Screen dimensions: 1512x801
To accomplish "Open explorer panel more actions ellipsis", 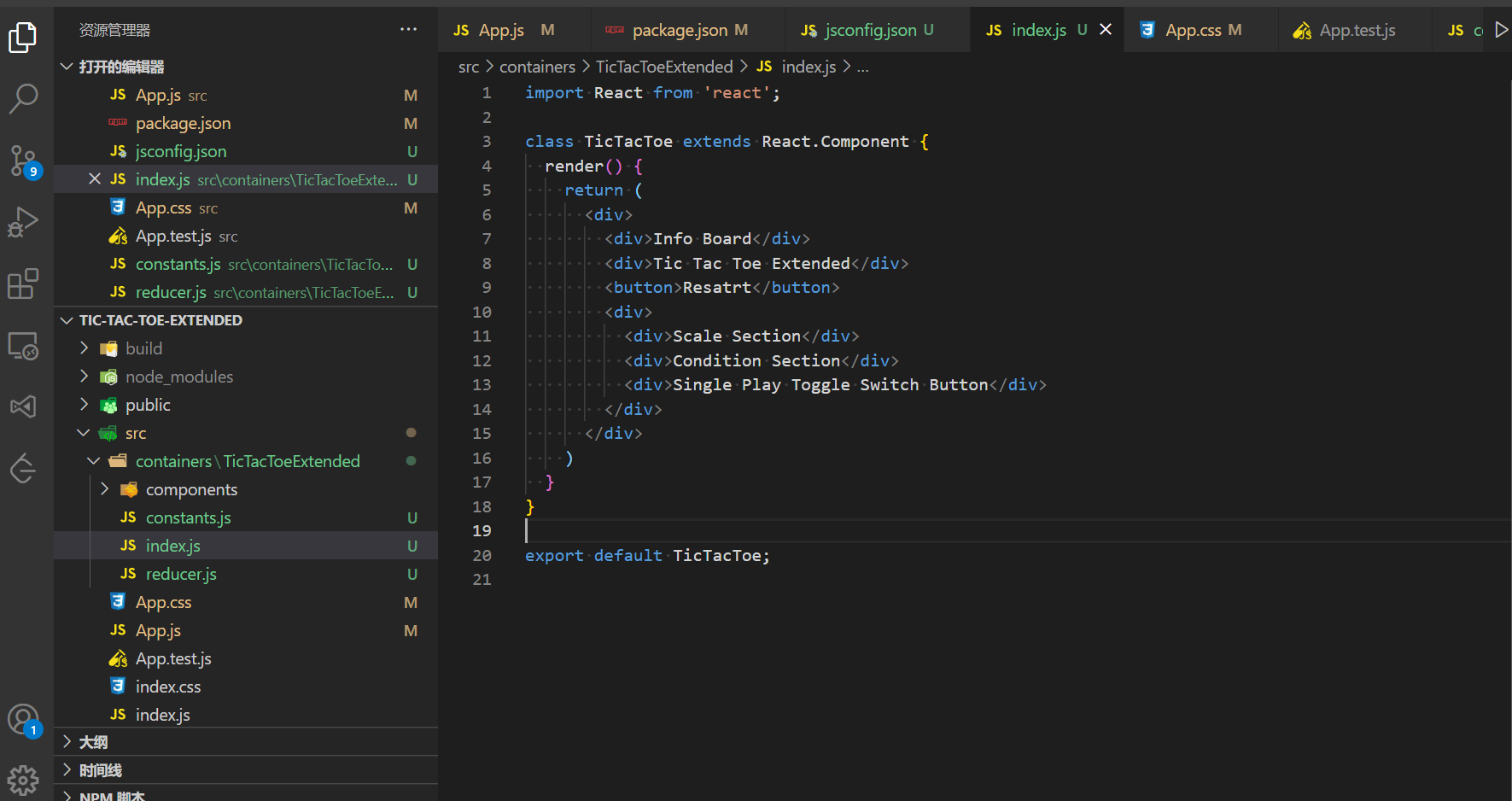I will point(409,30).
